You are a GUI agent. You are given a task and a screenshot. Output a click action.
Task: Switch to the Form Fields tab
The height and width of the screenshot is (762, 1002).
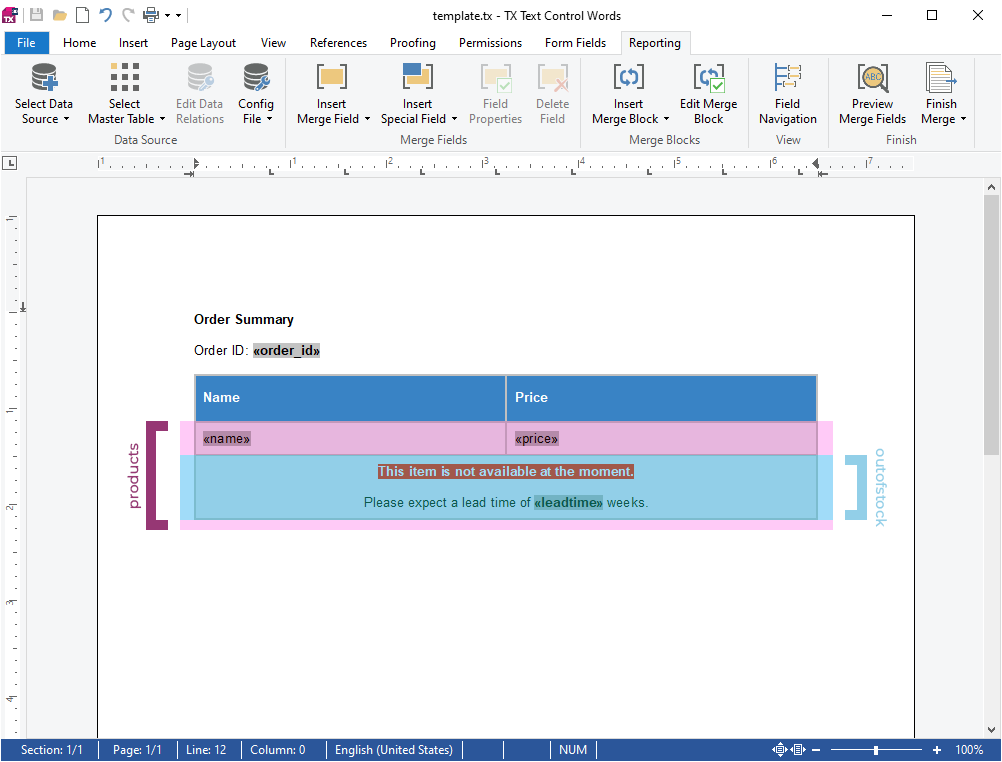pos(575,43)
